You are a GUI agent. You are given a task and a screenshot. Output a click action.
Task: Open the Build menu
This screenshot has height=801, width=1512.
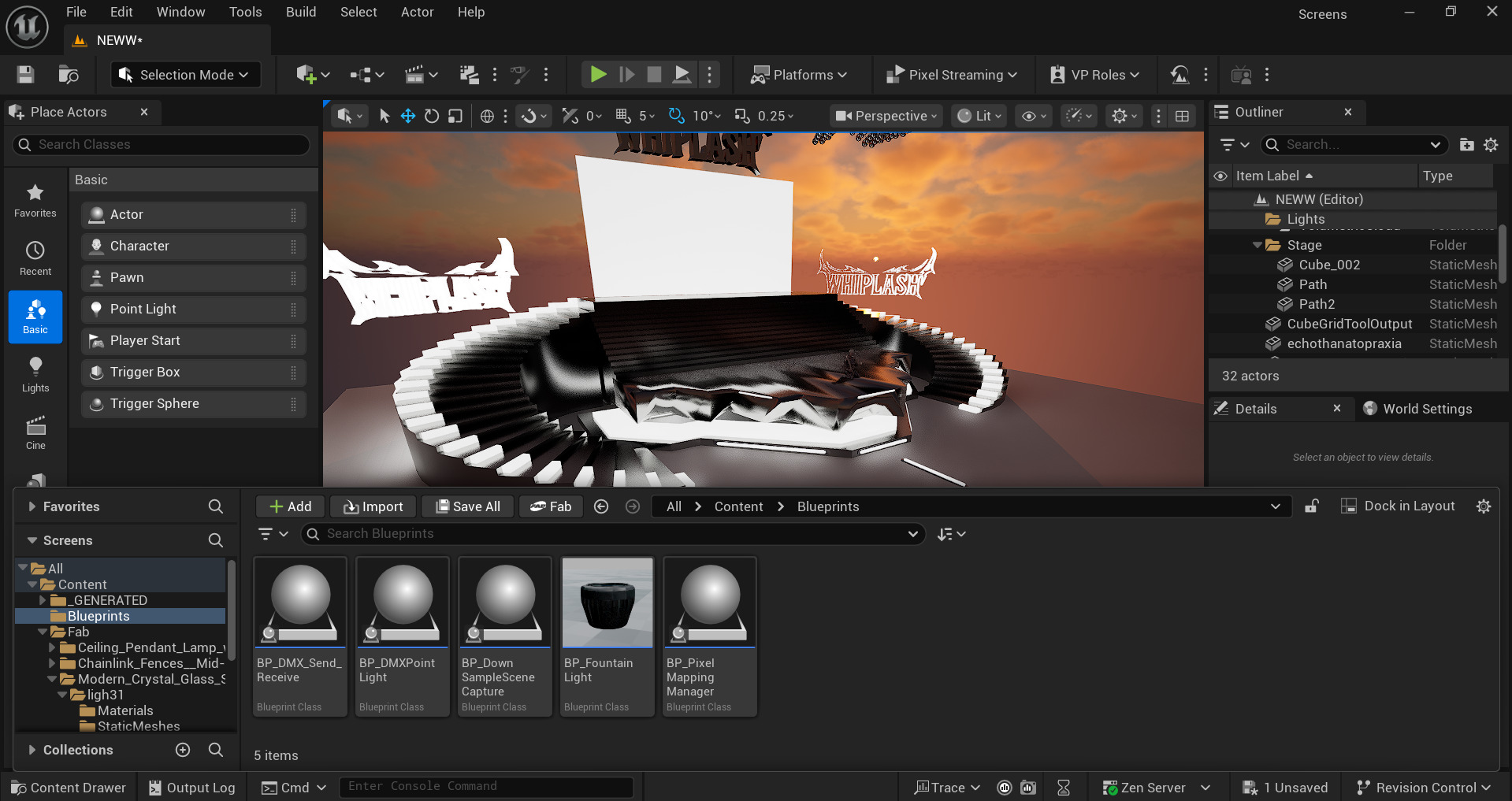click(x=301, y=12)
